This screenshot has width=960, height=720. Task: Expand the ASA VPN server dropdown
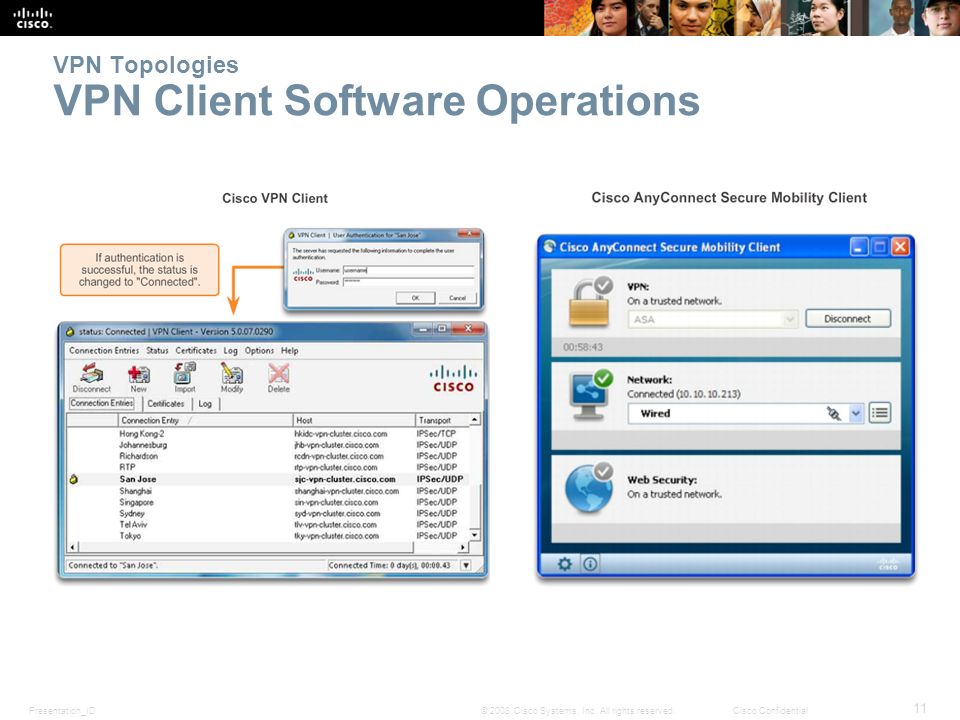789,320
